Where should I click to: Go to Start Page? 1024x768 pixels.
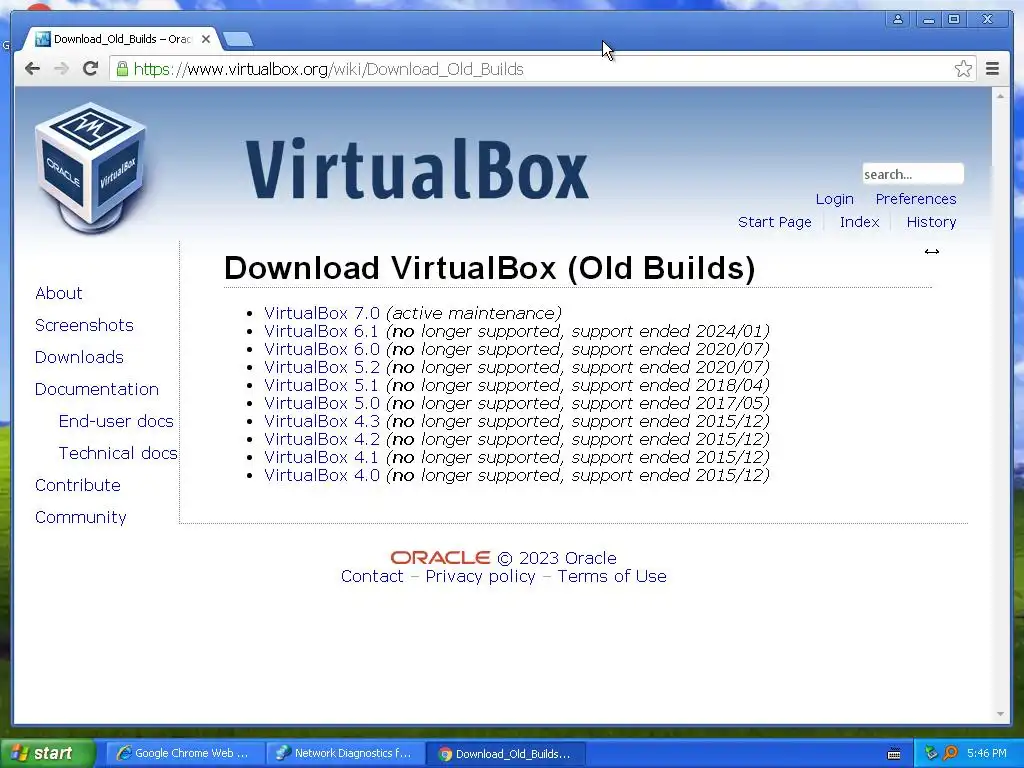tap(775, 222)
